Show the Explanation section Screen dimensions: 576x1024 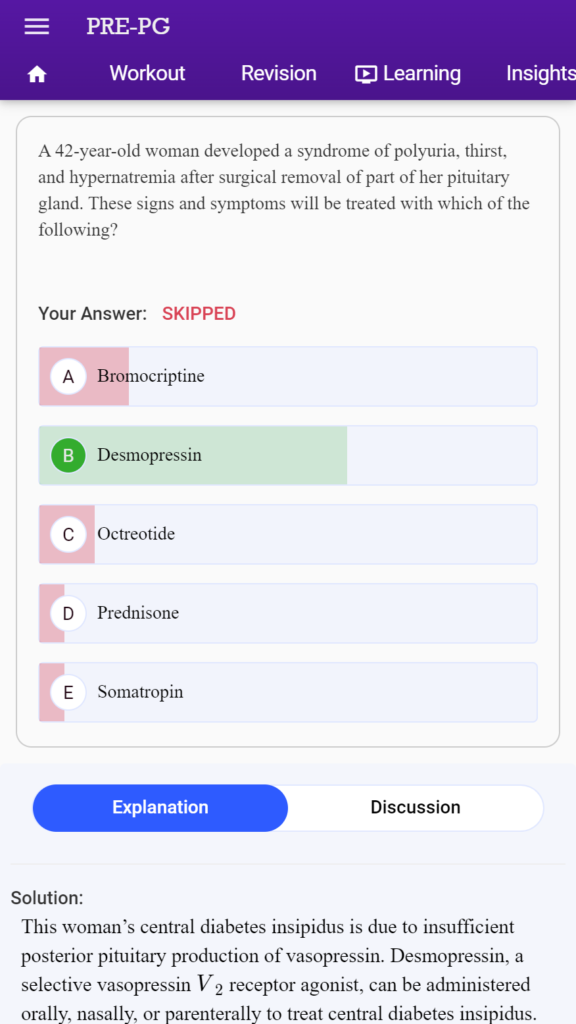160,808
